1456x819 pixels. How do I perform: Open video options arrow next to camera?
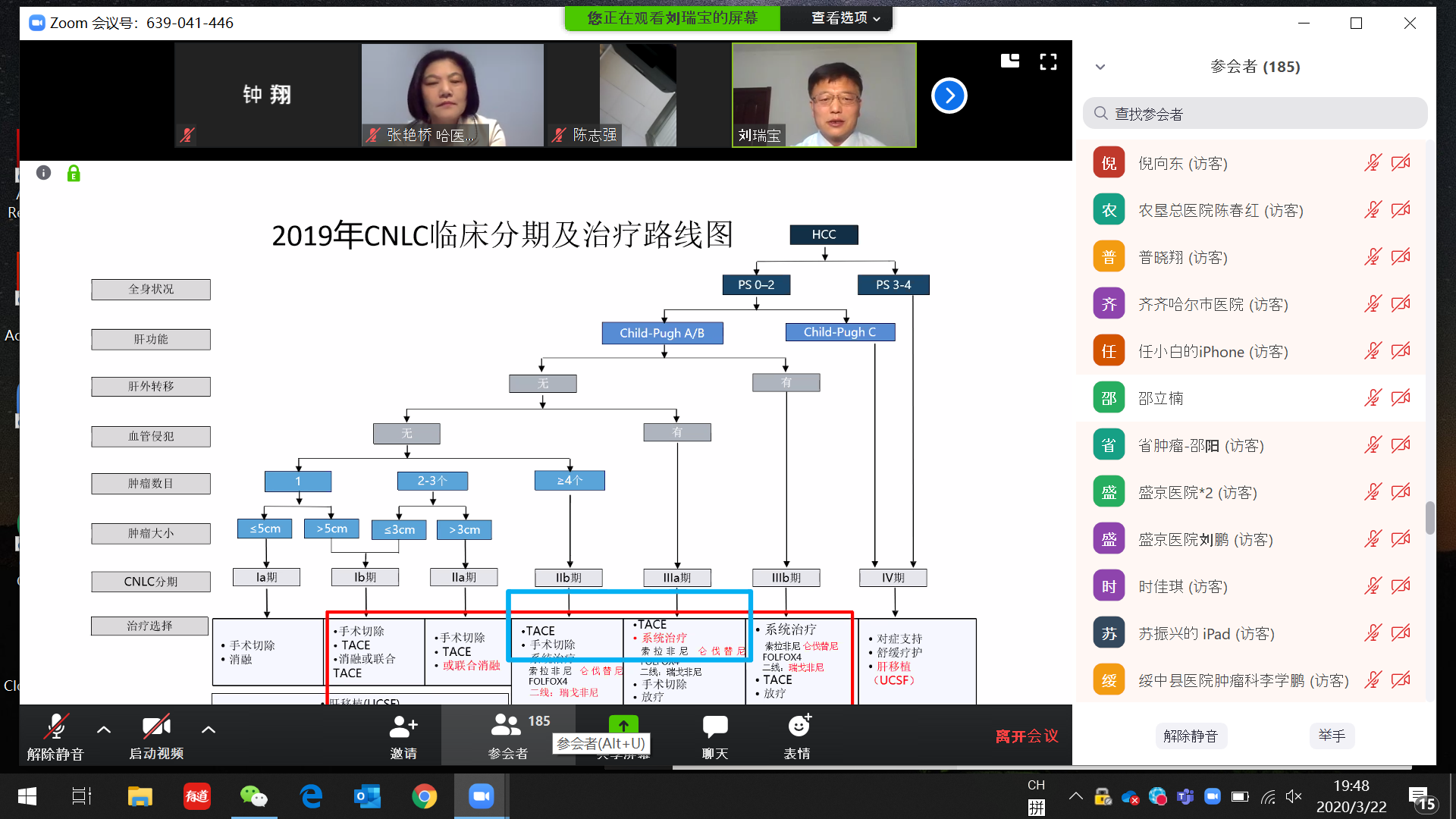209,730
